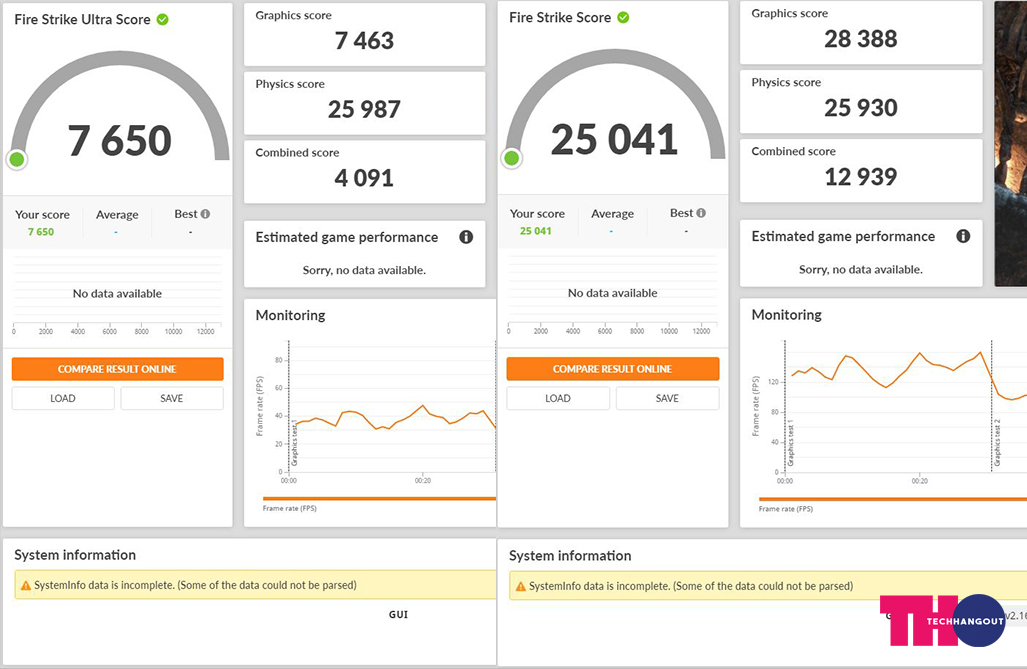Click green Your score value 25 041
The image size is (1027, 669).
pyautogui.click(x=536, y=231)
